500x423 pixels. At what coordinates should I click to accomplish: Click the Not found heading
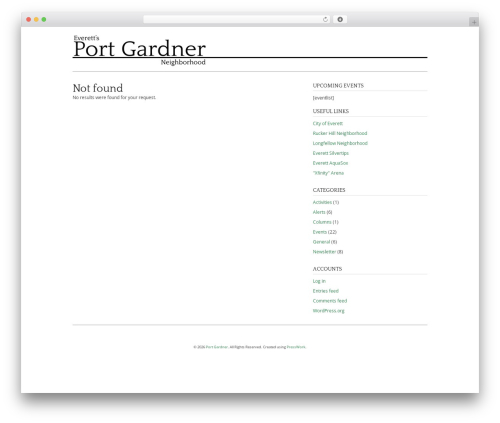pyautogui.click(x=98, y=88)
